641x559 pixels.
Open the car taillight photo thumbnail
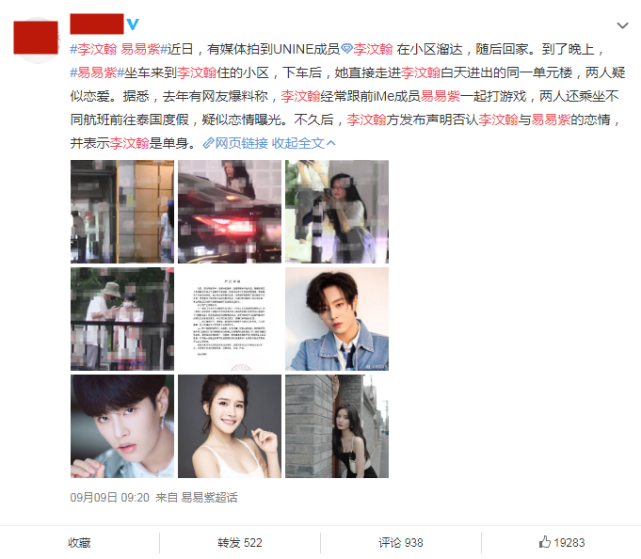click(229, 211)
